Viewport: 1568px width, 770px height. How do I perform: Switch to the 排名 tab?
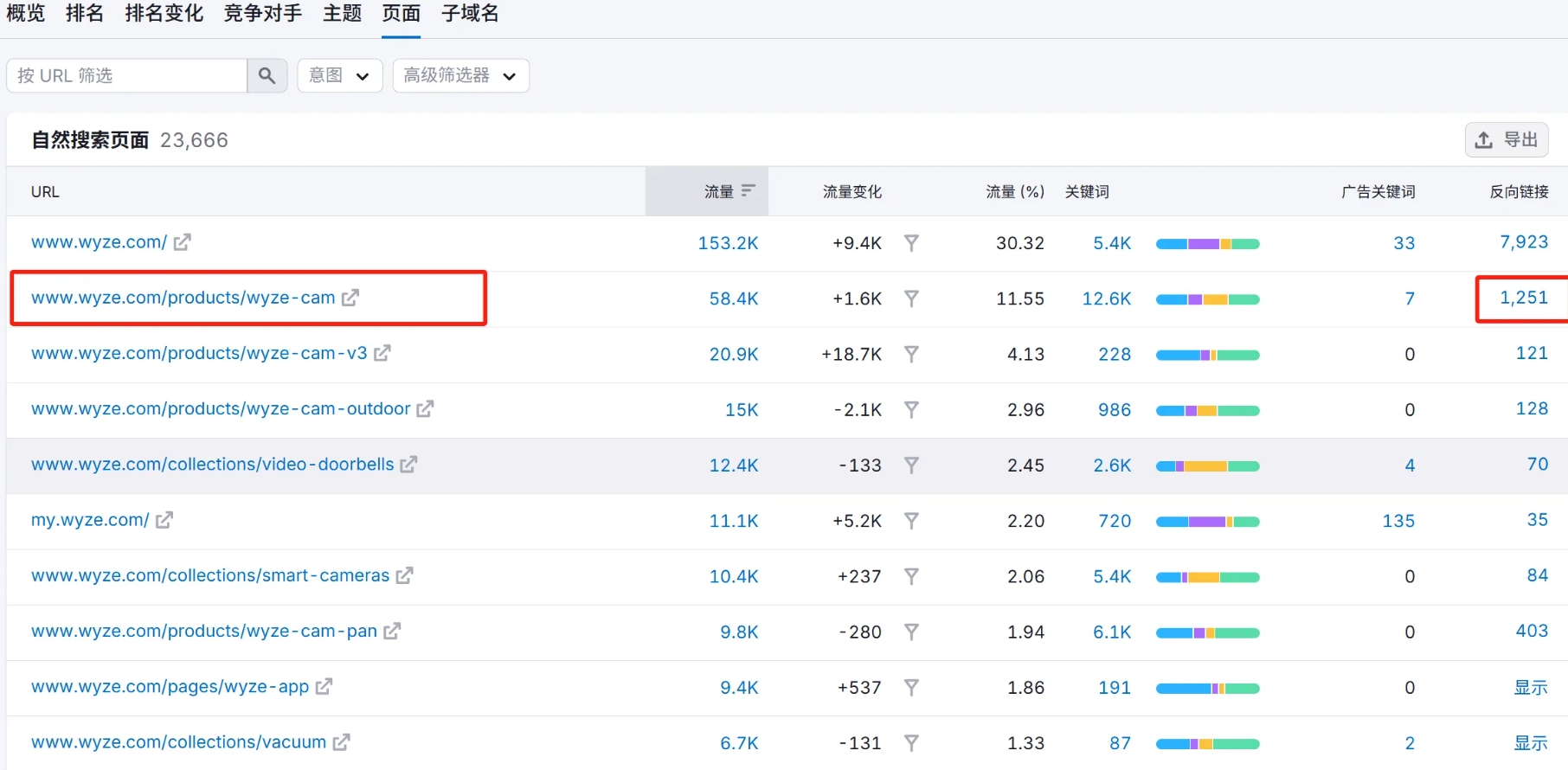85,14
